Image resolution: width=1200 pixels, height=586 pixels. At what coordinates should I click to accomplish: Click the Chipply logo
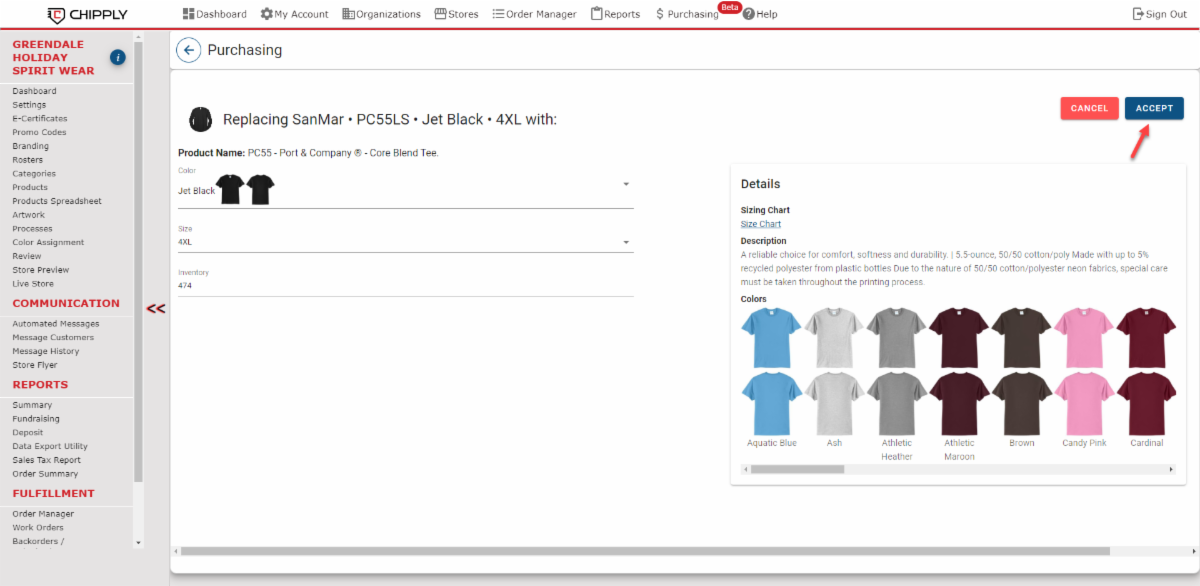coord(87,14)
